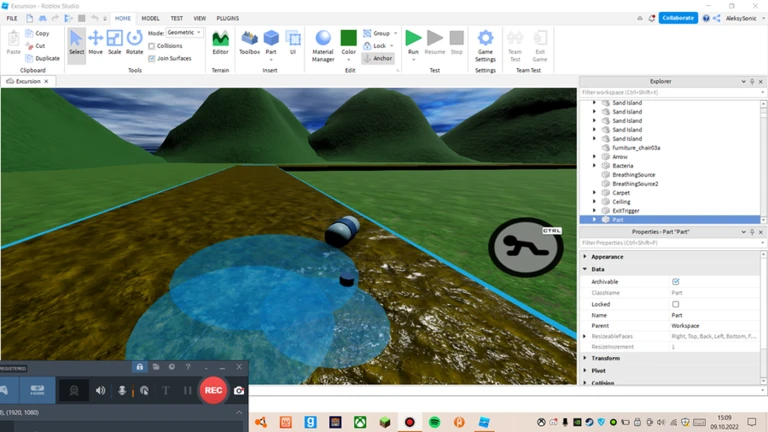
Task: Open Spotify from the taskbar
Action: pos(434,422)
